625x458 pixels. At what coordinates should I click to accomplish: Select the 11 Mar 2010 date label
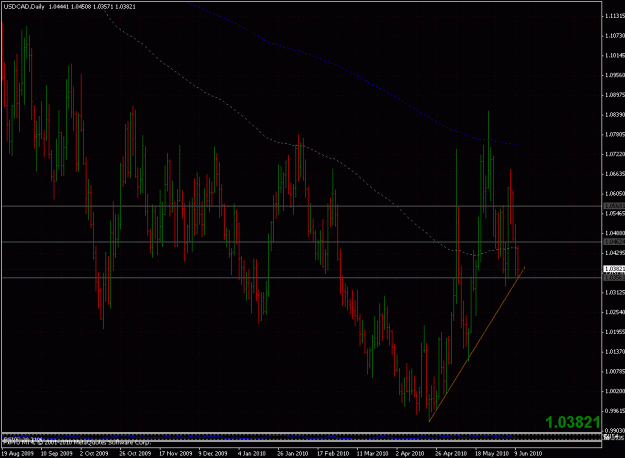point(372,453)
